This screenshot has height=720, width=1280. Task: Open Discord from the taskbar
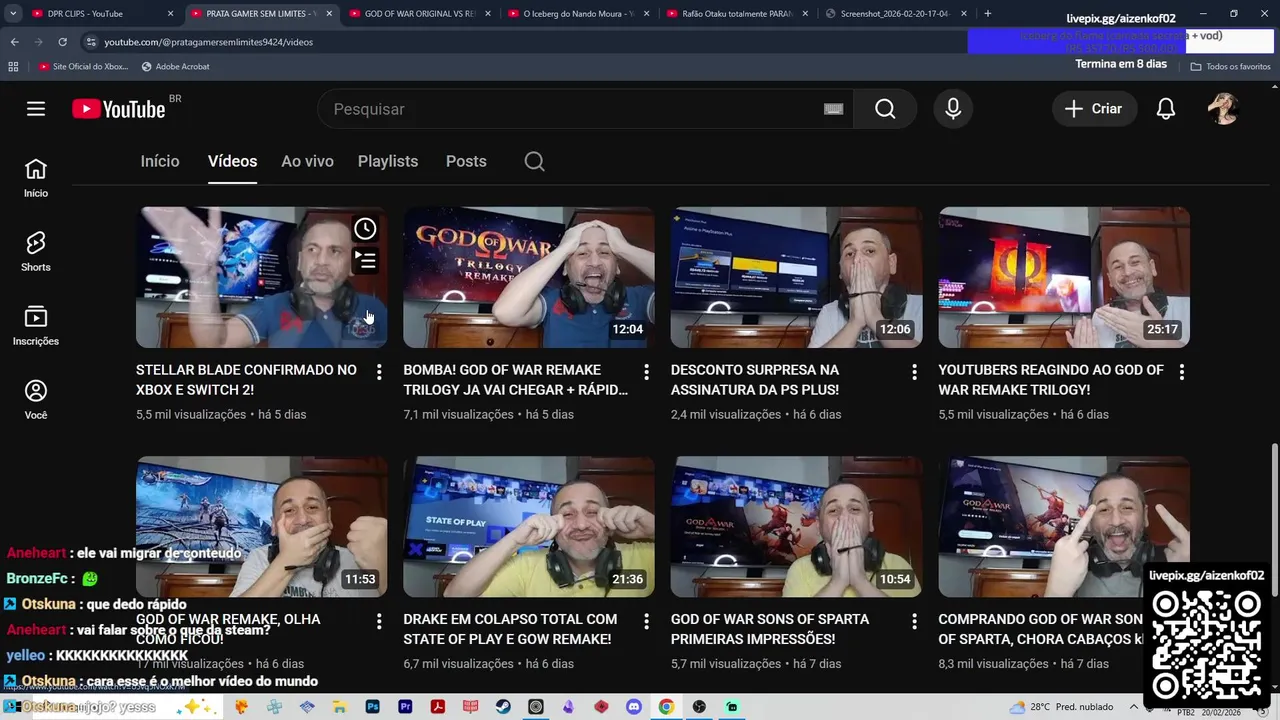pos(634,707)
